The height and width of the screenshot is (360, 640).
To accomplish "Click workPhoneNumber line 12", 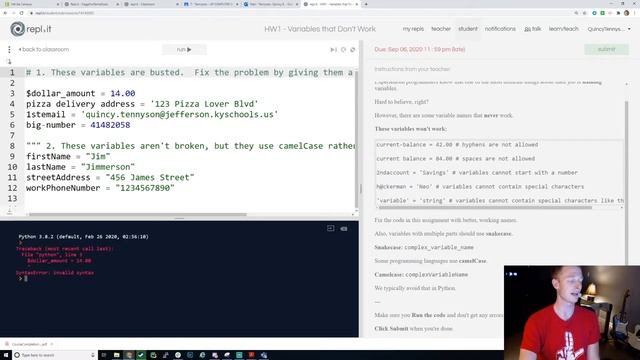I will (x=100, y=188).
